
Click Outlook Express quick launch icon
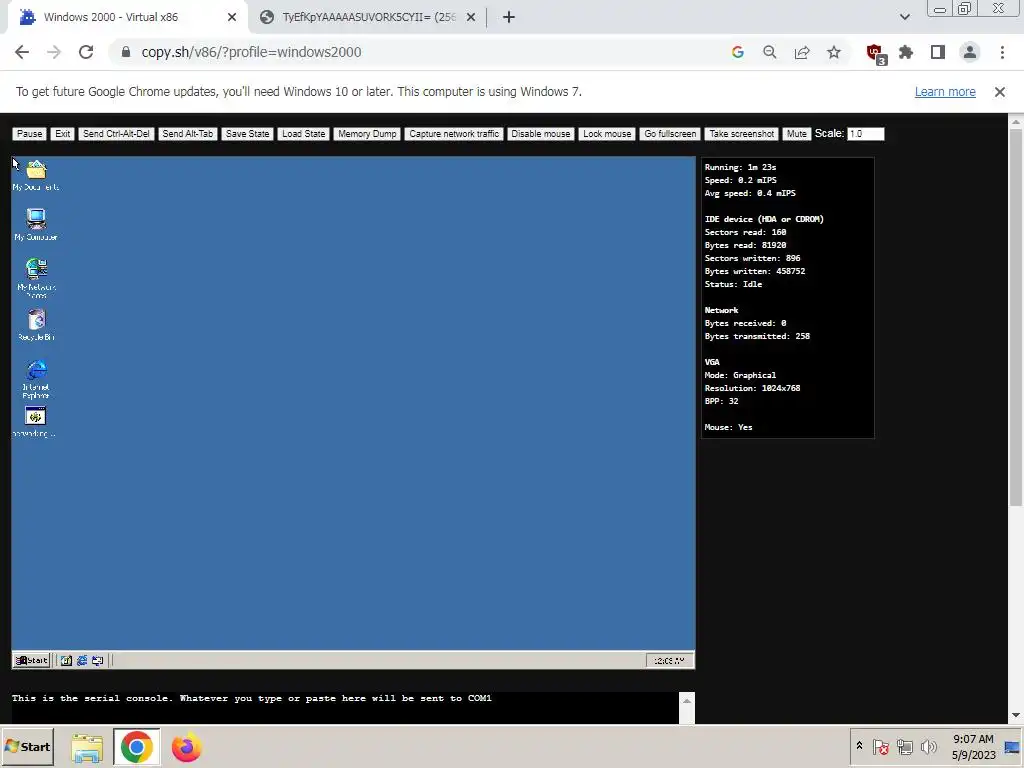[97, 660]
